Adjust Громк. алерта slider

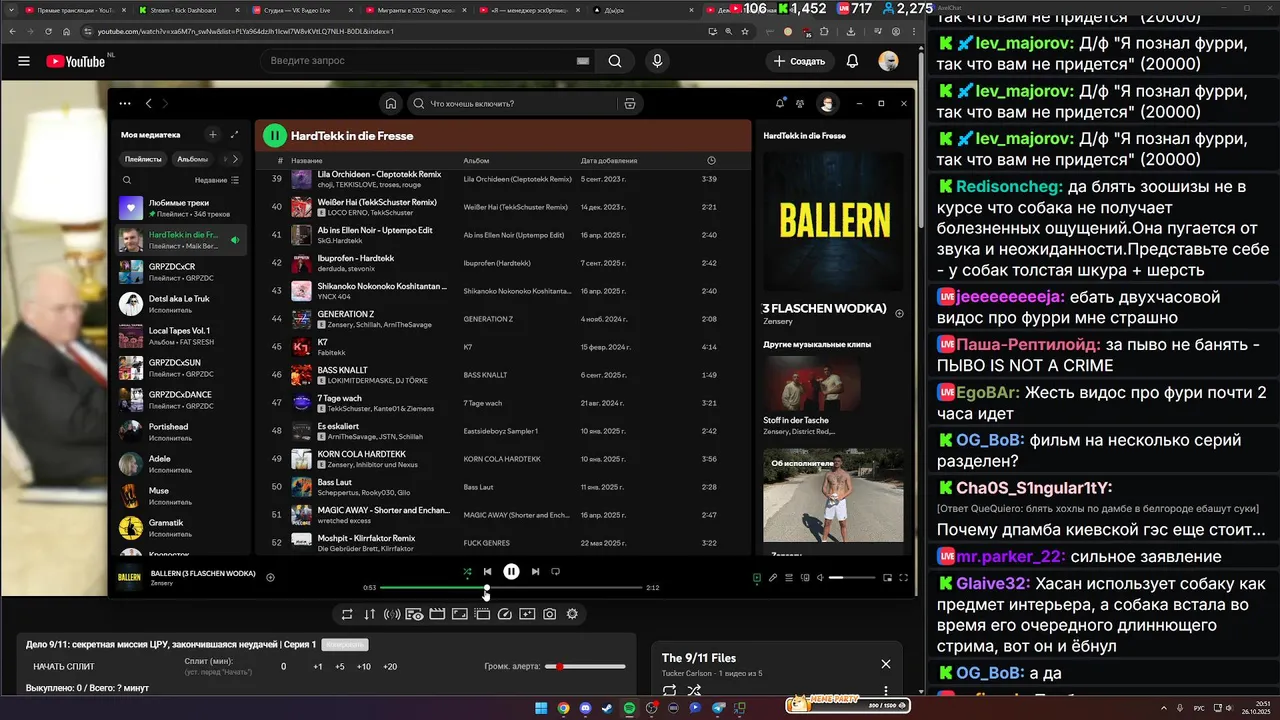(585, 667)
